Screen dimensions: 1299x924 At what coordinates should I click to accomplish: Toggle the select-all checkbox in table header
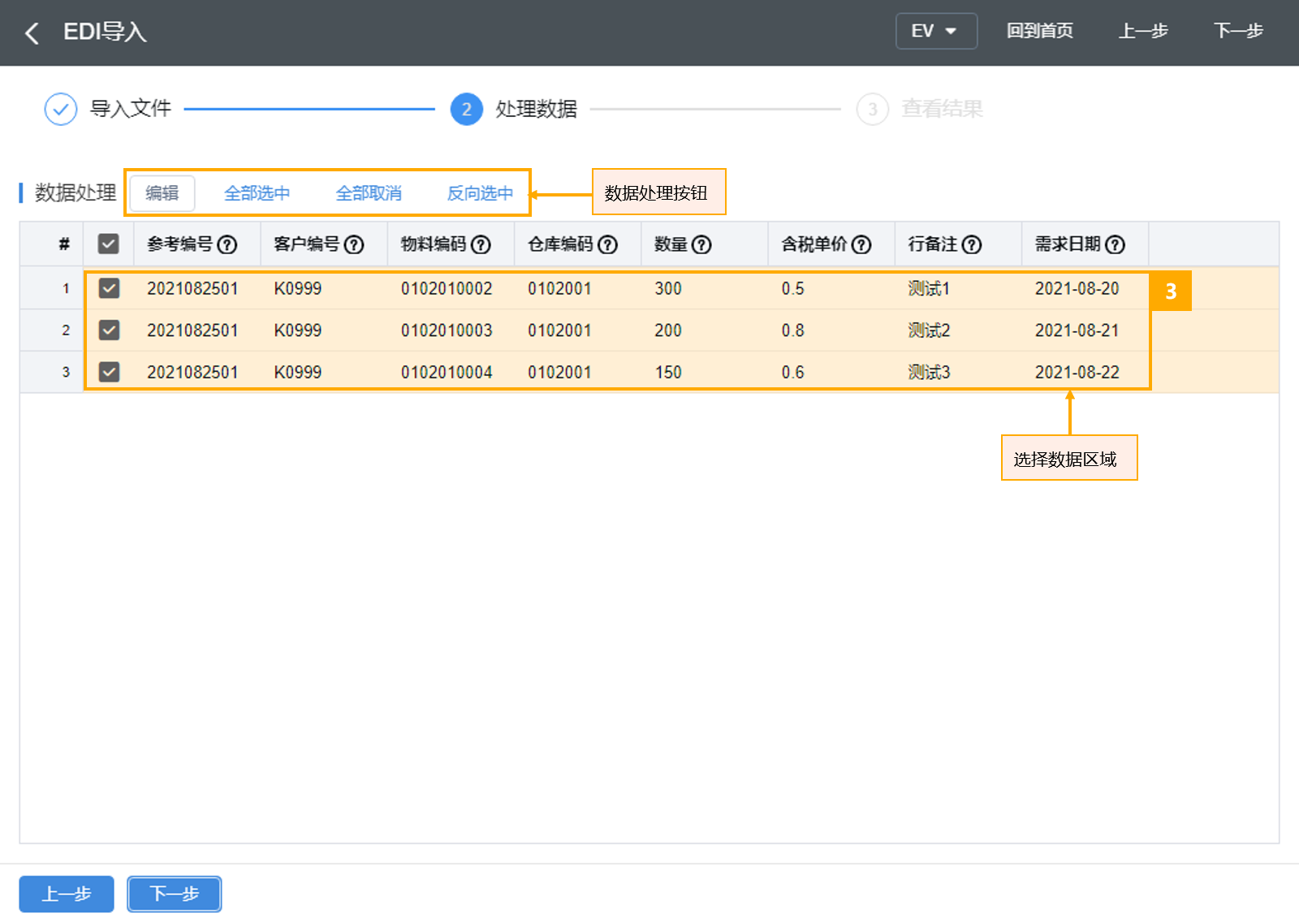[x=108, y=244]
